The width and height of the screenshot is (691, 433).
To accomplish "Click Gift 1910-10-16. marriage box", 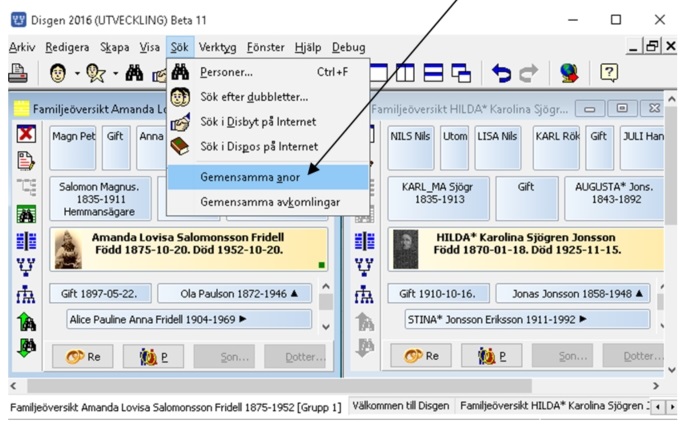I will 438,293.
